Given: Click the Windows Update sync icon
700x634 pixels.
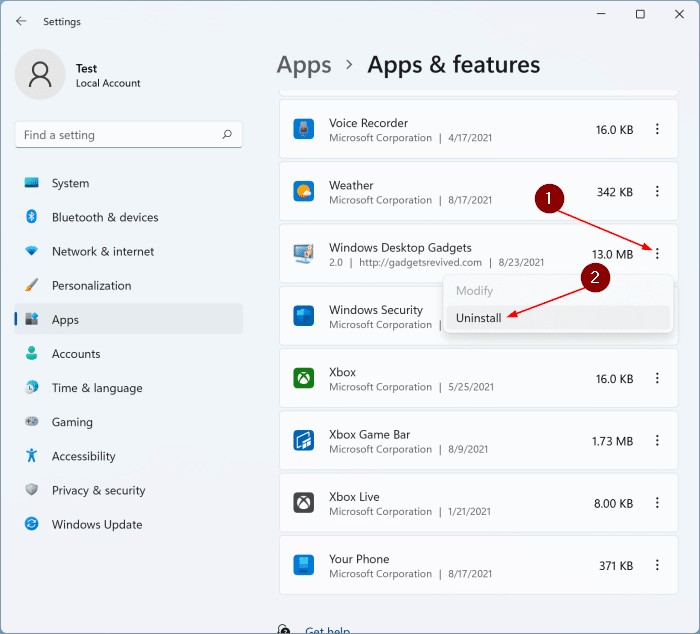Looking at the screenshot, I should (x=32, y=524).
